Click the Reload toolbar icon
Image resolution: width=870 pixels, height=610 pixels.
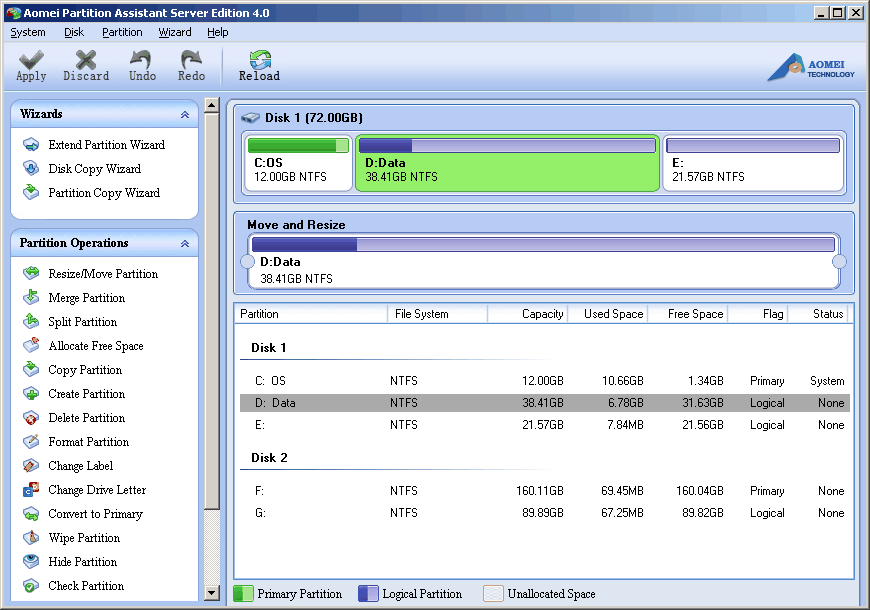259,66
